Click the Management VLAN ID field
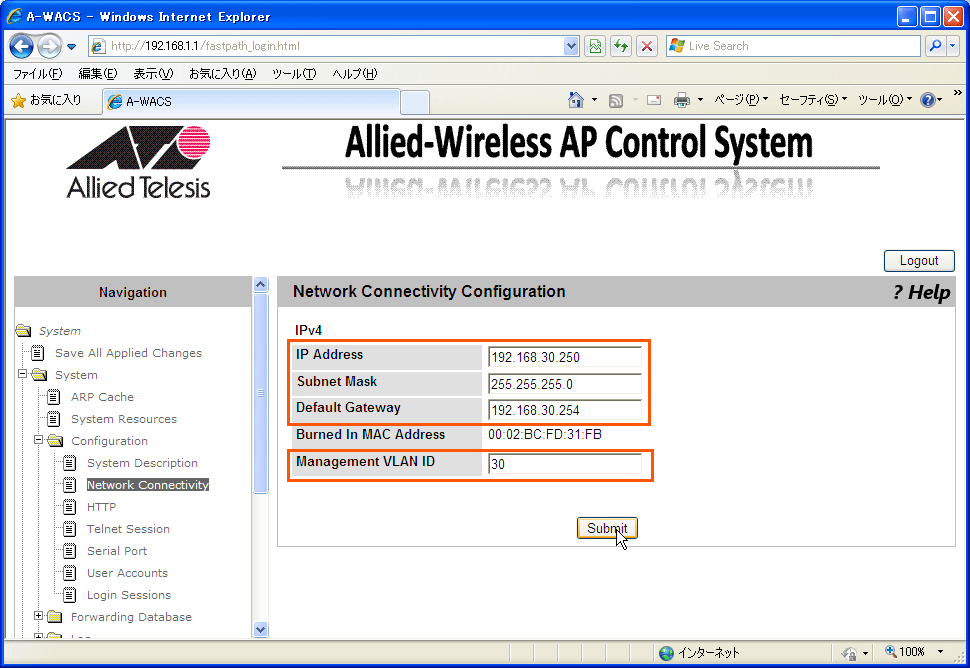Viewport: 970px width, 668px height. (x=565, y=463)
